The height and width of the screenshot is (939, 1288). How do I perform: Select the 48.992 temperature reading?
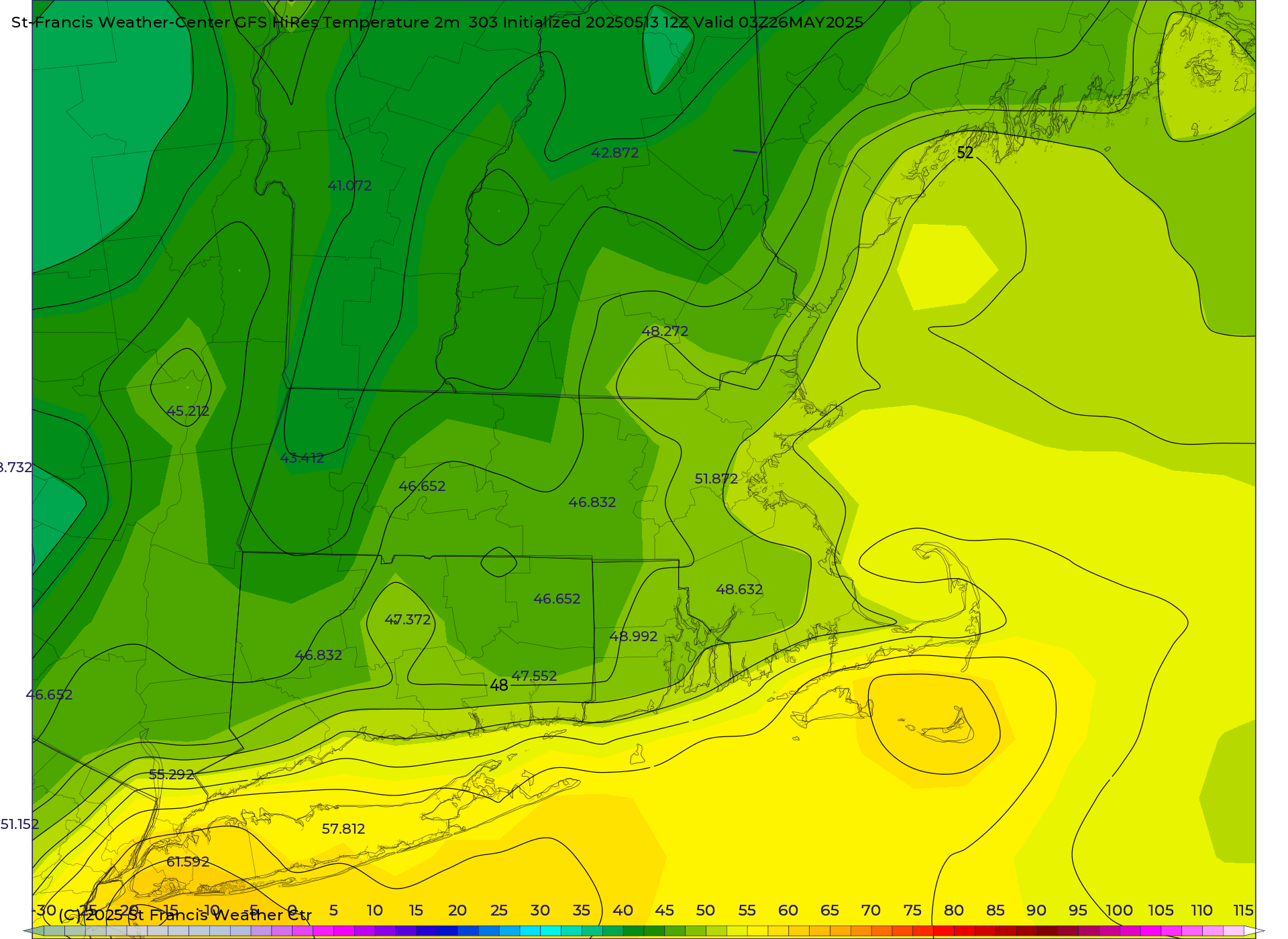pos(633,637)
